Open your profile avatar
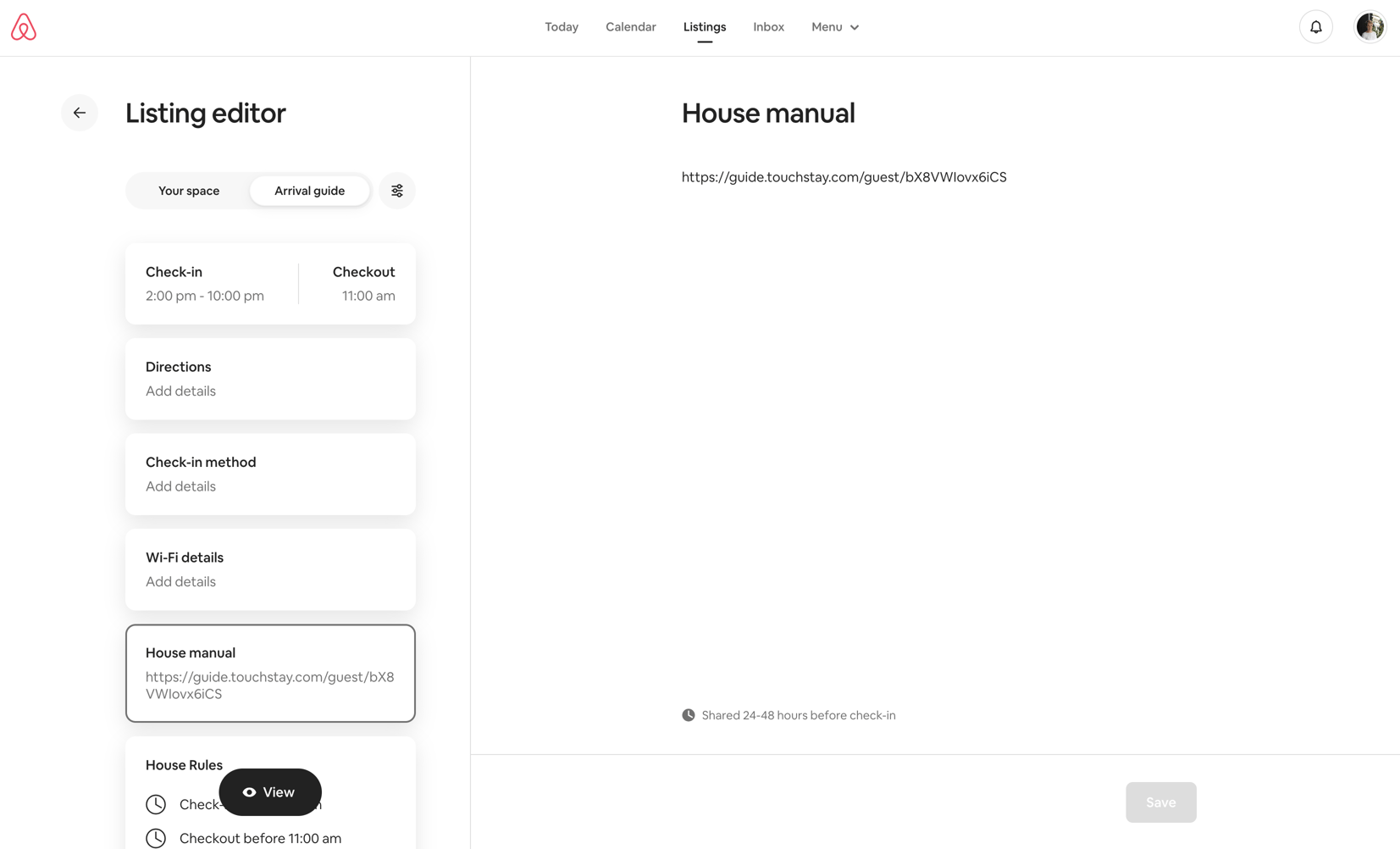Image resolution: width=1400 pixels, height=849 pixels. pyautogui.click(x=1370, y=26)
